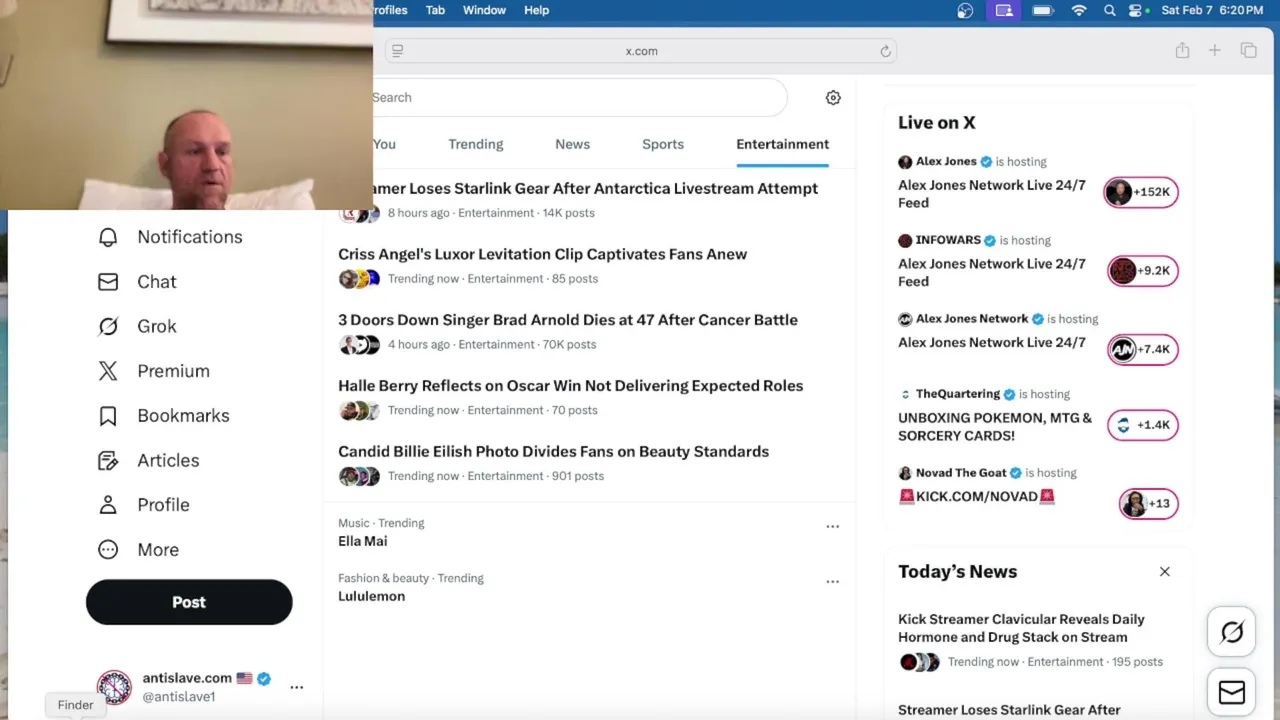Open Grok icon in sidebar
This screenshot has width=1280, height=720.
point(108,326)
